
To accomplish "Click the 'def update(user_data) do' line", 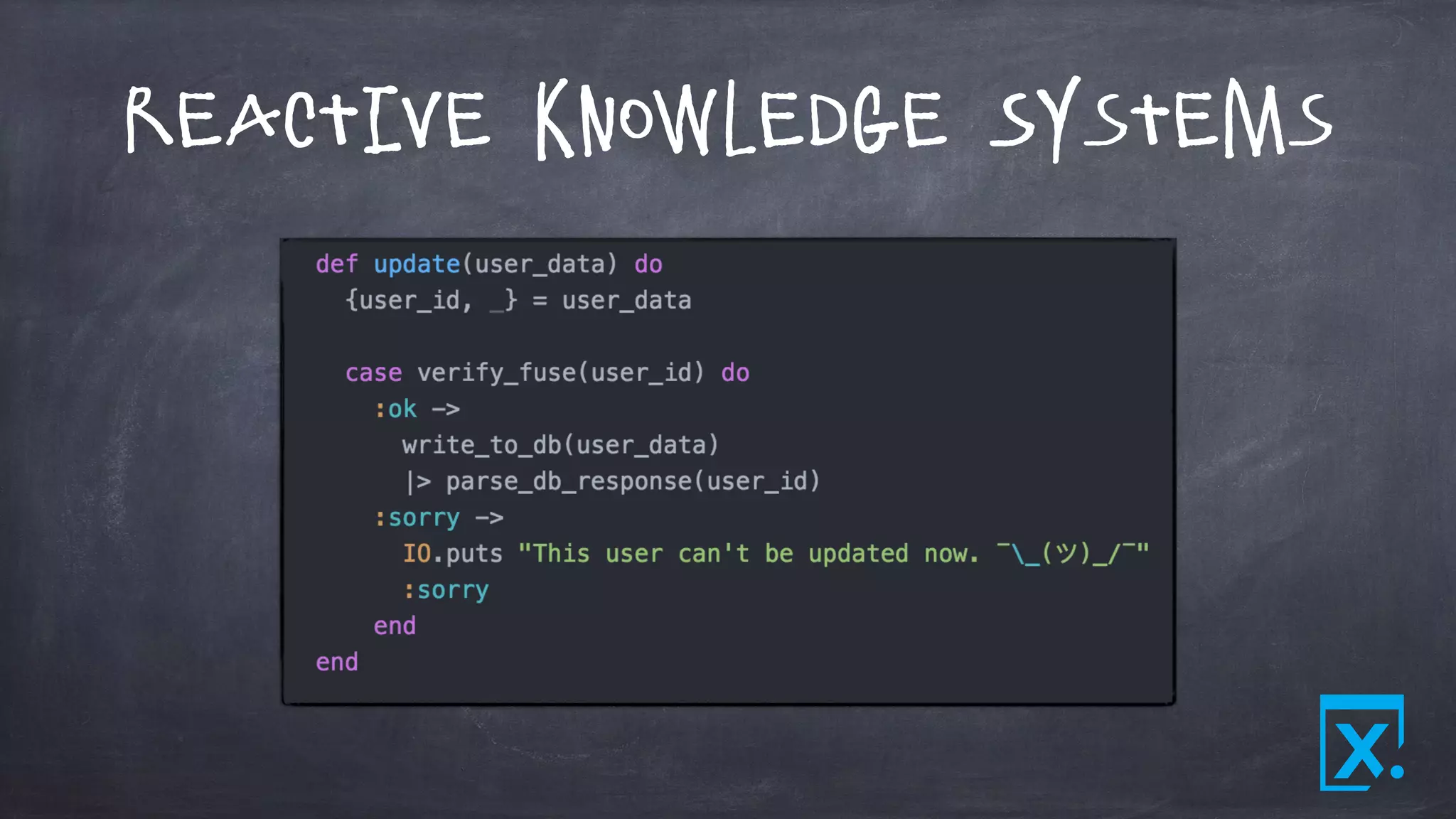I will point(489,264).
